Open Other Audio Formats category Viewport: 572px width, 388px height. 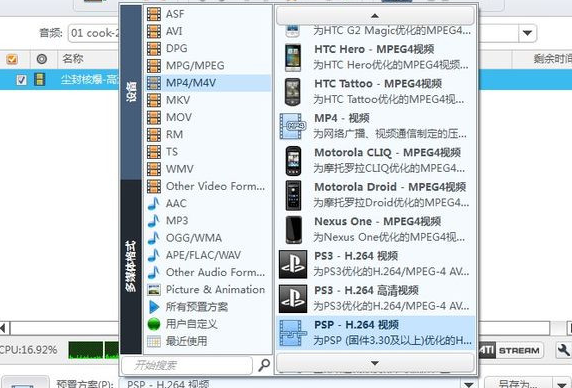point(208,272)
